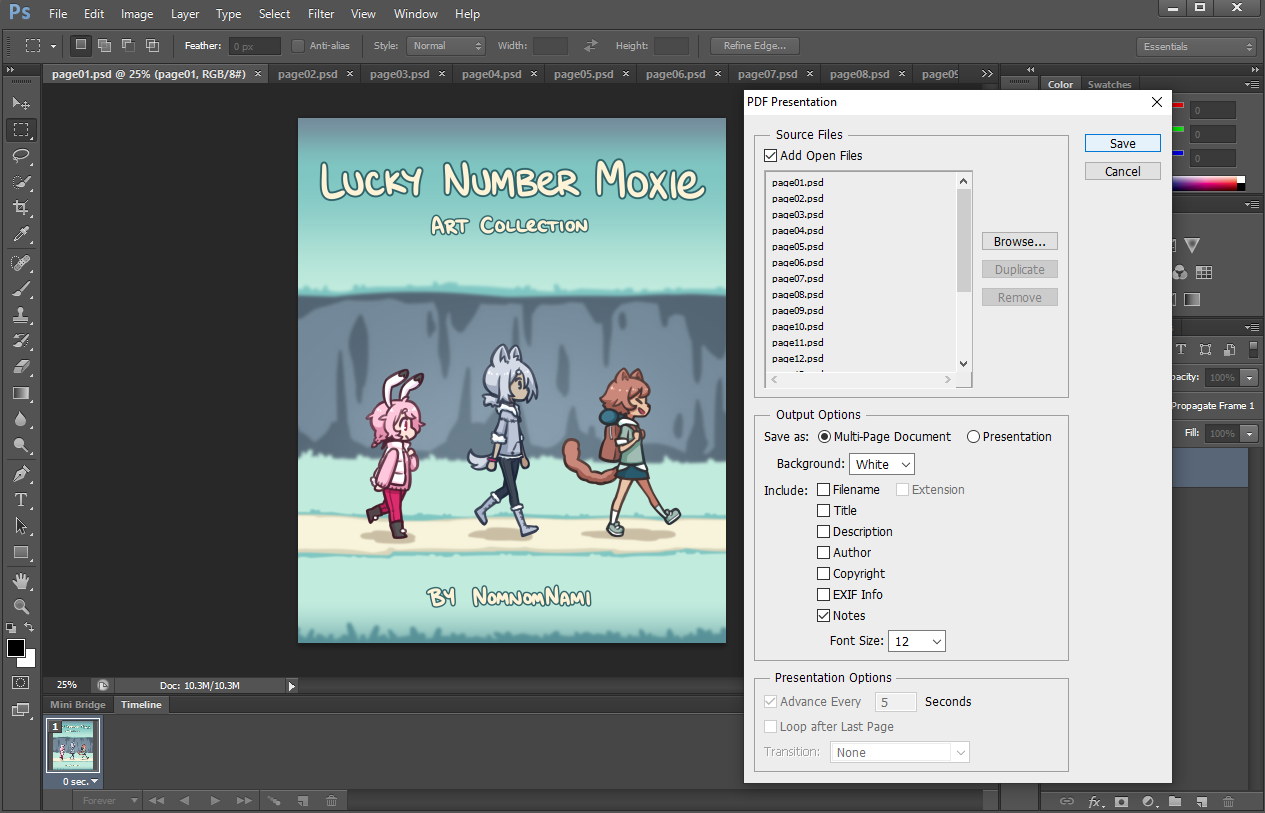Enable the Description include checkbox

click(824, 531)
